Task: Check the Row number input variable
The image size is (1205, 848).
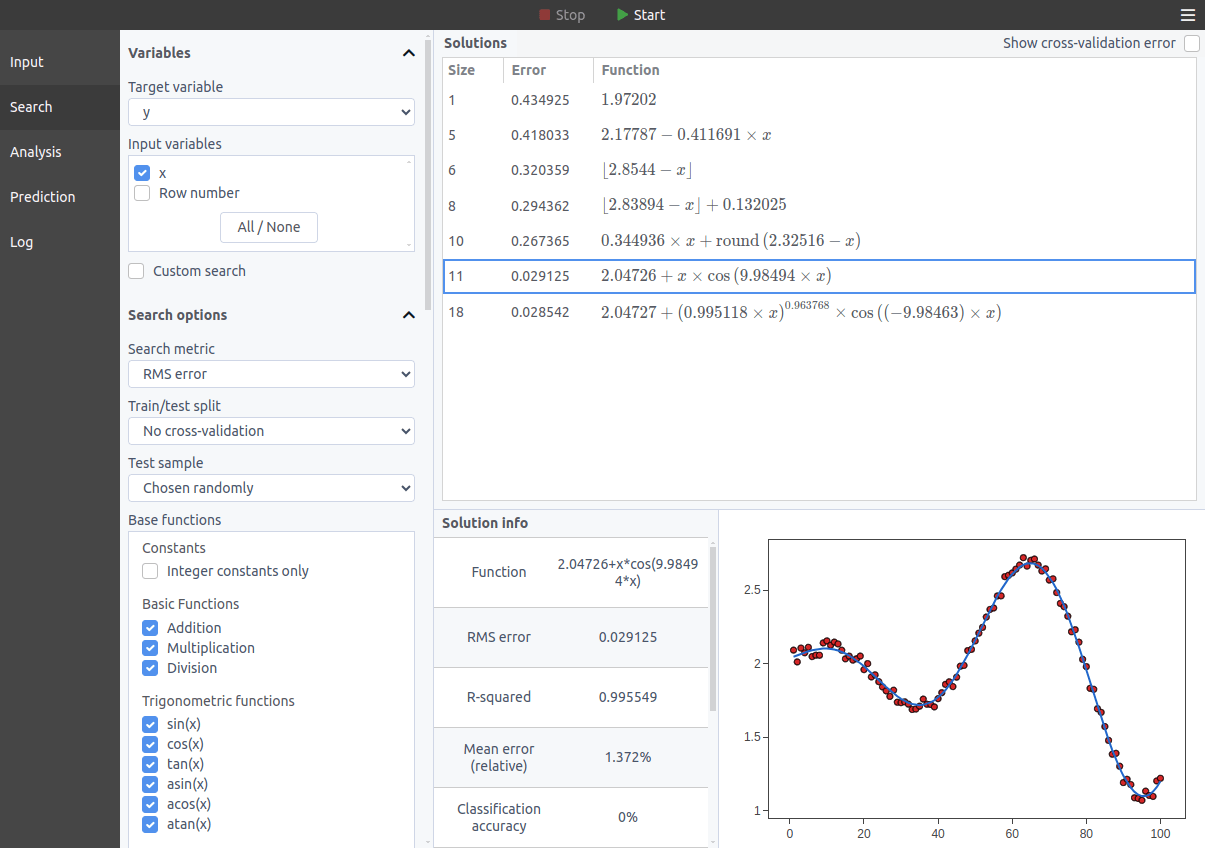Action: [x=142, y=193]
